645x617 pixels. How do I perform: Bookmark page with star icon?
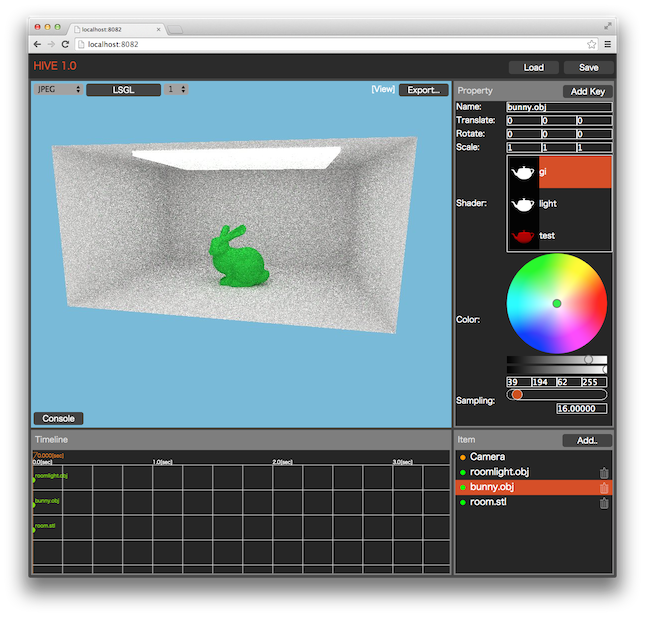click(x=591, y=44)
